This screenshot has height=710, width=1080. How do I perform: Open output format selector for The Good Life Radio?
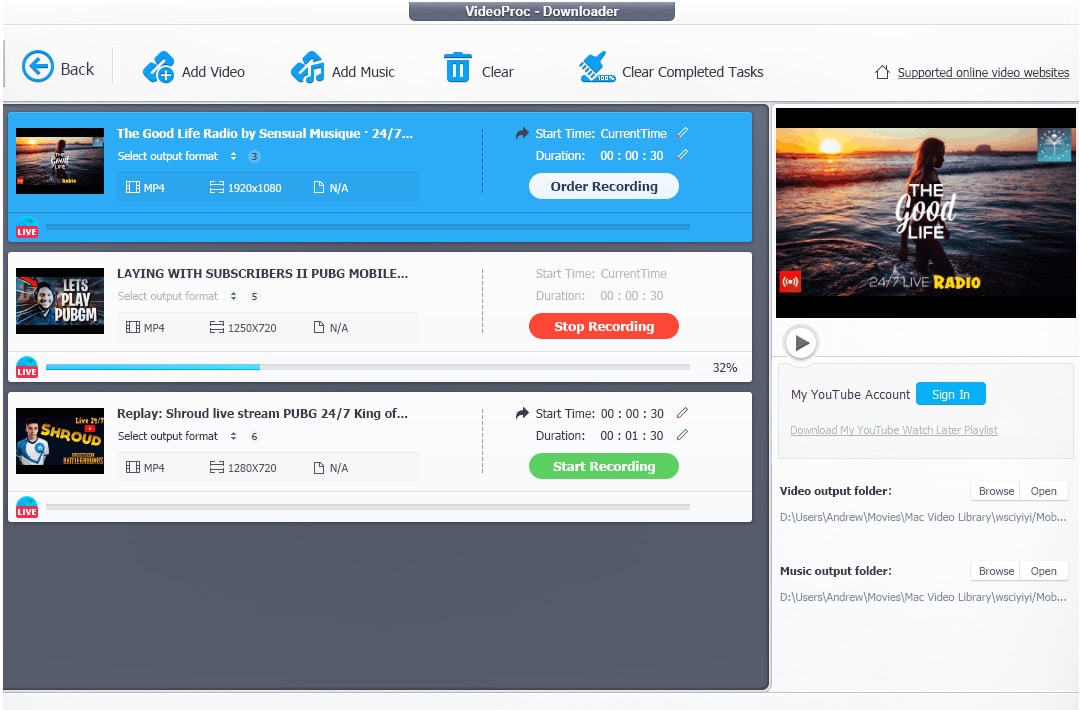tap(234, 156)
